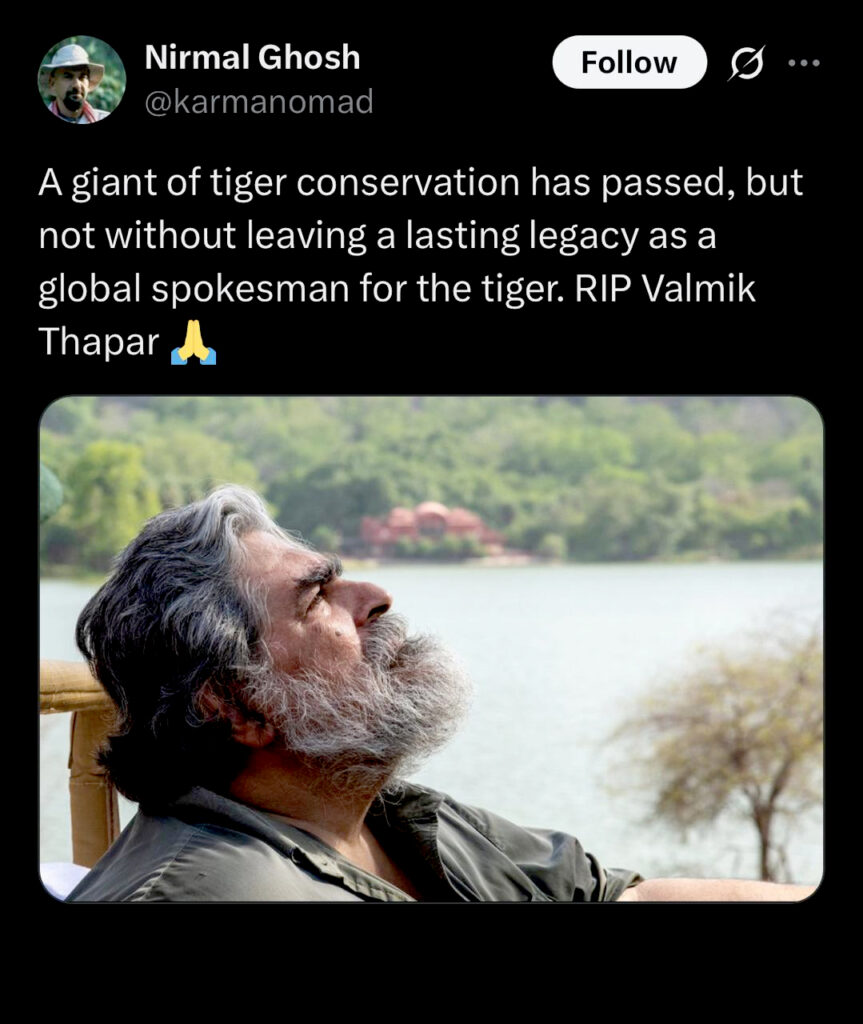Click the Nirmal Ghosh display name
The width and height of the screenshot is (863, 1024).
(252, 57)
